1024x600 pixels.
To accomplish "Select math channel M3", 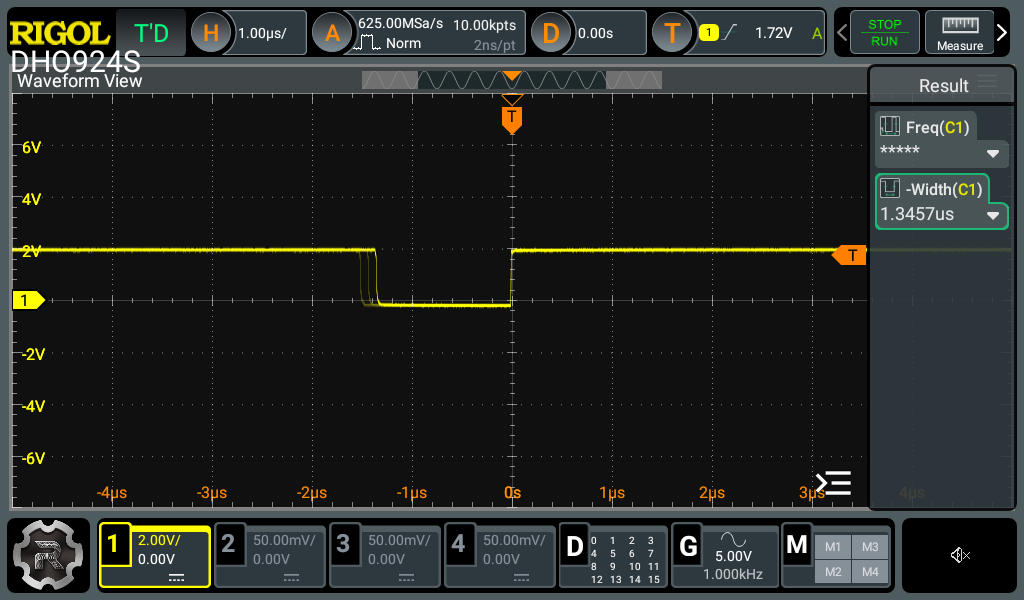I will coord(870,547).
